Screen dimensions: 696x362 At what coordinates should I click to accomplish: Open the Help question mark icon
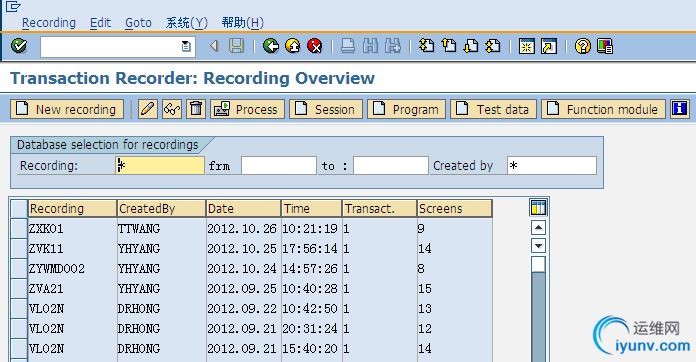pyautogui.click(x=583, y=46)
